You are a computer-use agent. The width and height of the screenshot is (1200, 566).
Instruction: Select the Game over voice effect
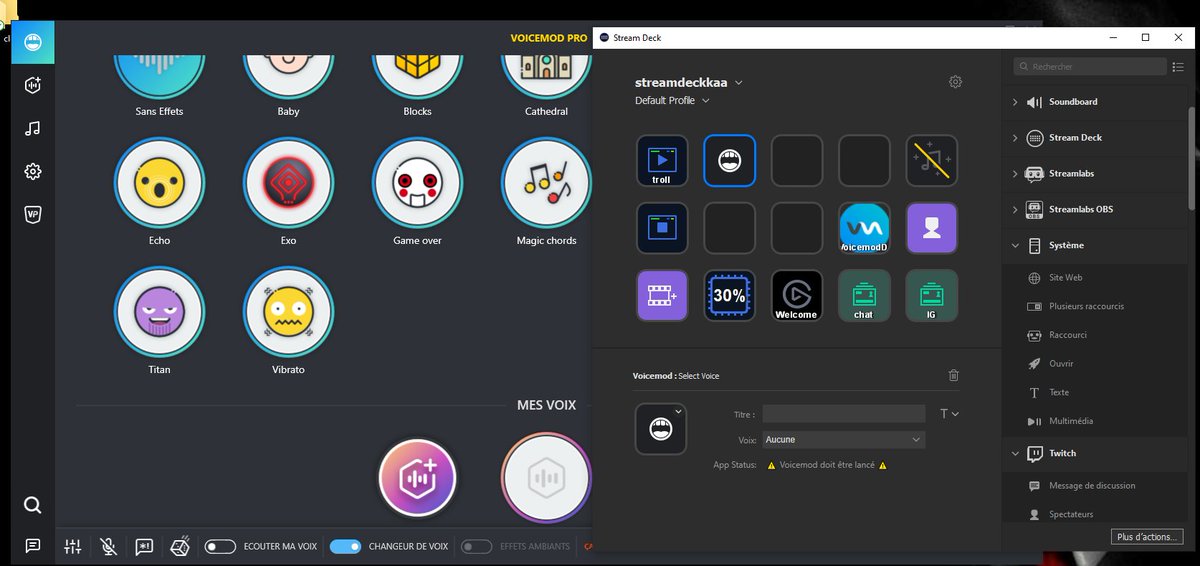click(417, 183)
